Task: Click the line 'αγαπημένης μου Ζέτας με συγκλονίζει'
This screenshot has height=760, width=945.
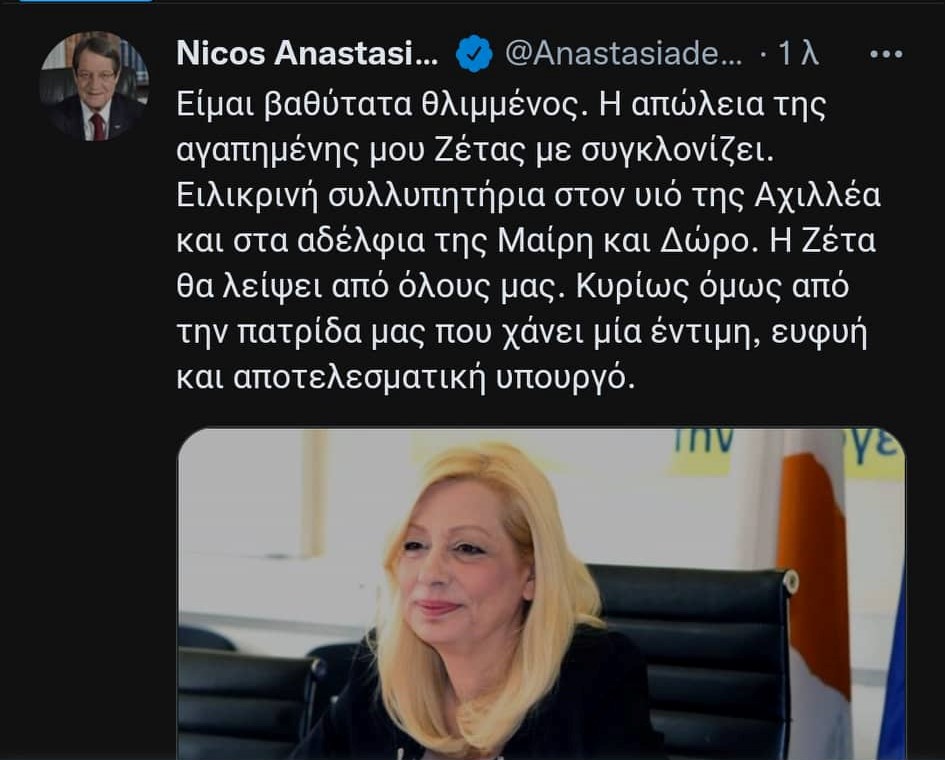Action: click(475, 150)
